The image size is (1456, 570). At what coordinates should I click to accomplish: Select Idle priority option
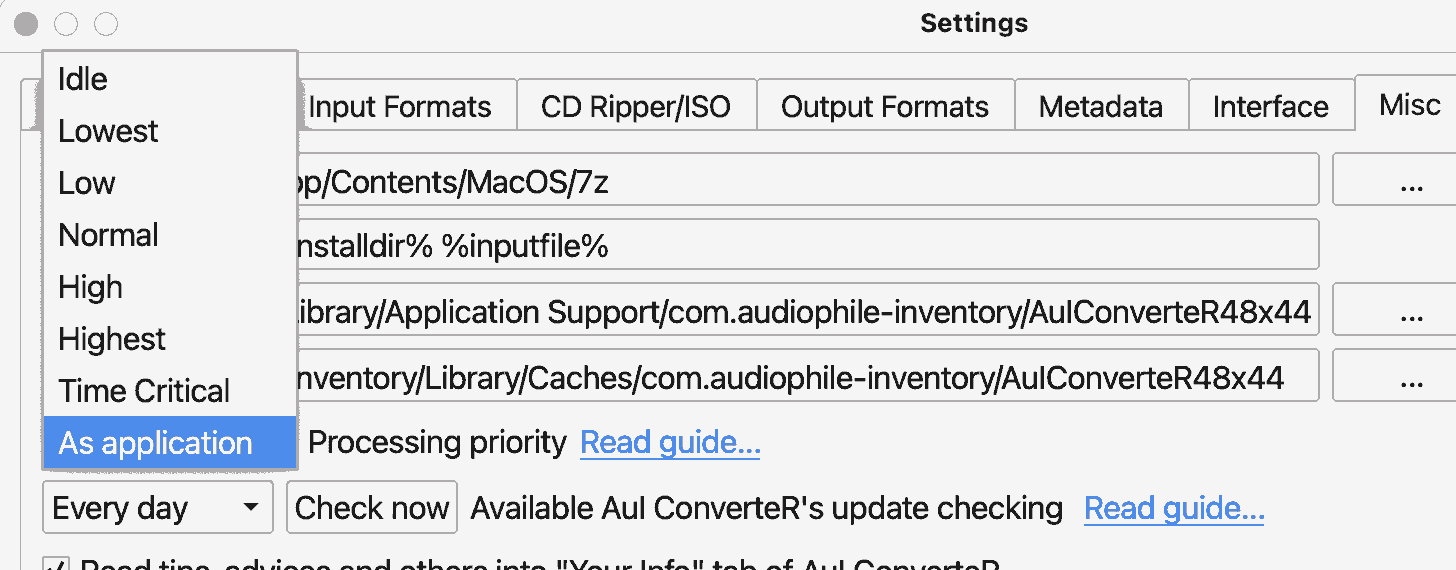click(170, 79)
